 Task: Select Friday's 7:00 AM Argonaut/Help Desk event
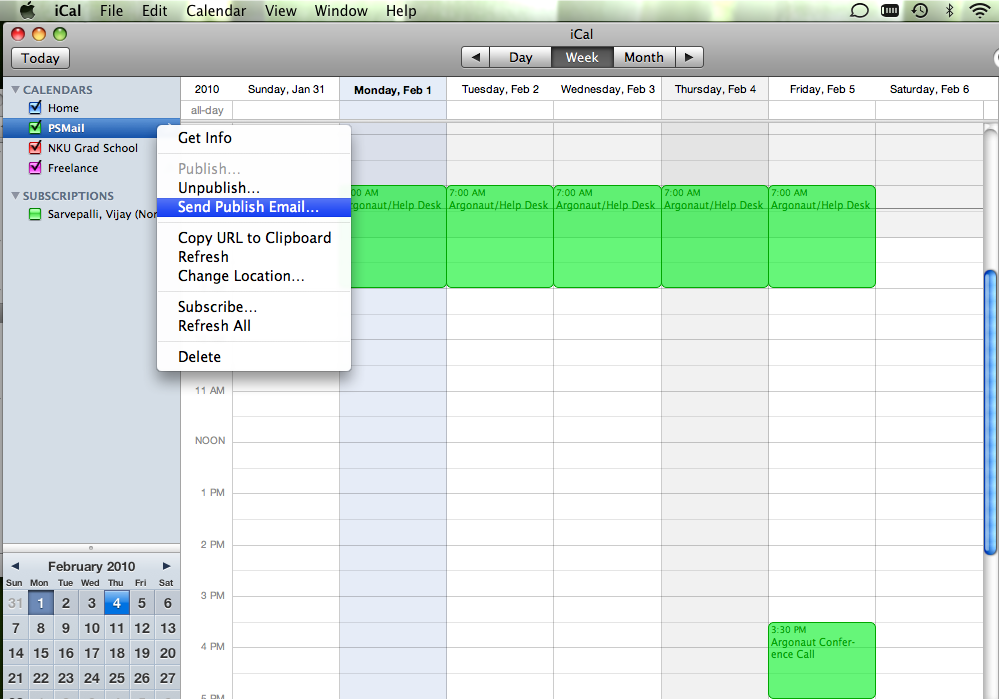822,236
